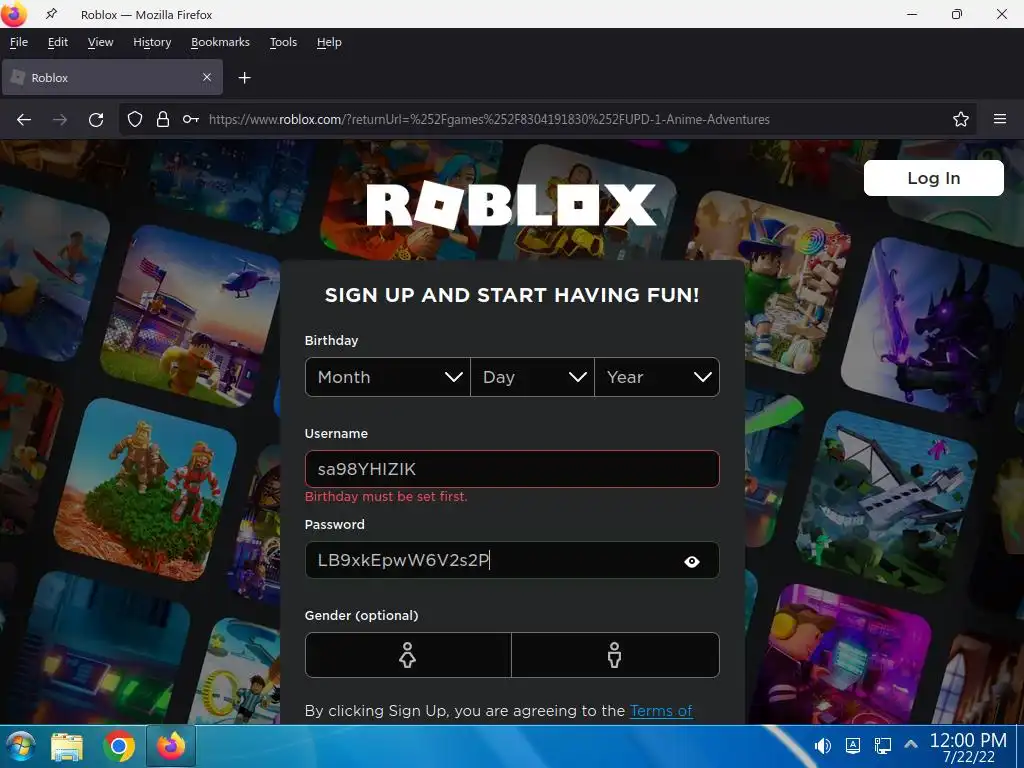
Task: Close the Roblox tab
Action: coord(207,77)
